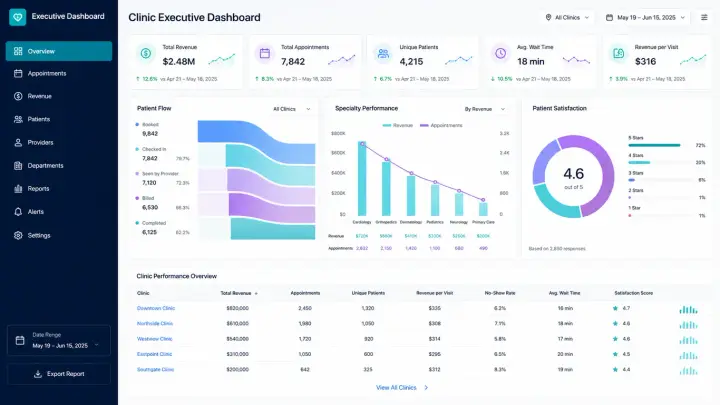Click the download icon on Export Report
Viewport: 720px width, 405px height.
(38, 374)
